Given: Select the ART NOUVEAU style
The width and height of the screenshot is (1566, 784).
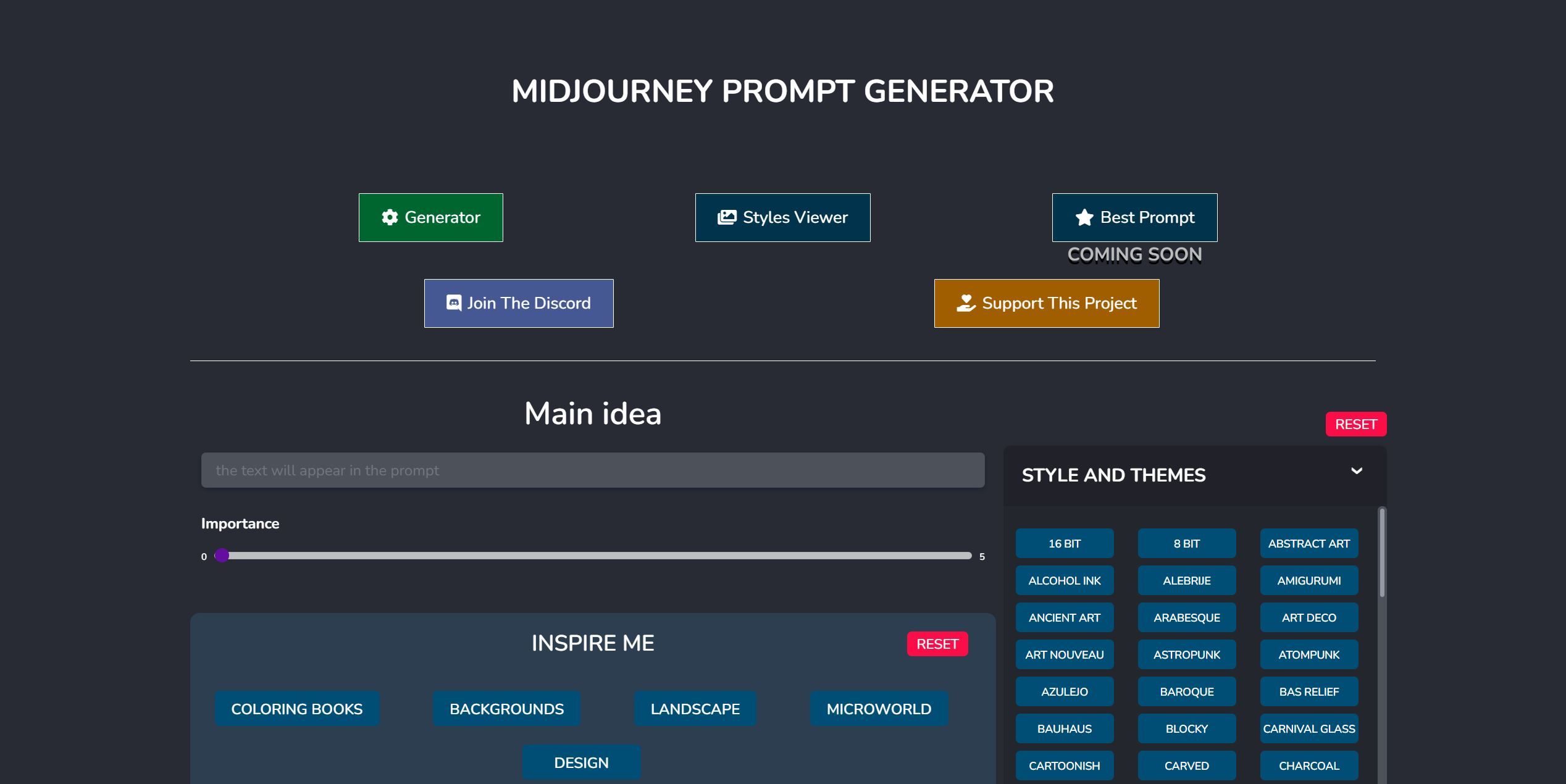Looking at the screenshot, I should 1064,654.
